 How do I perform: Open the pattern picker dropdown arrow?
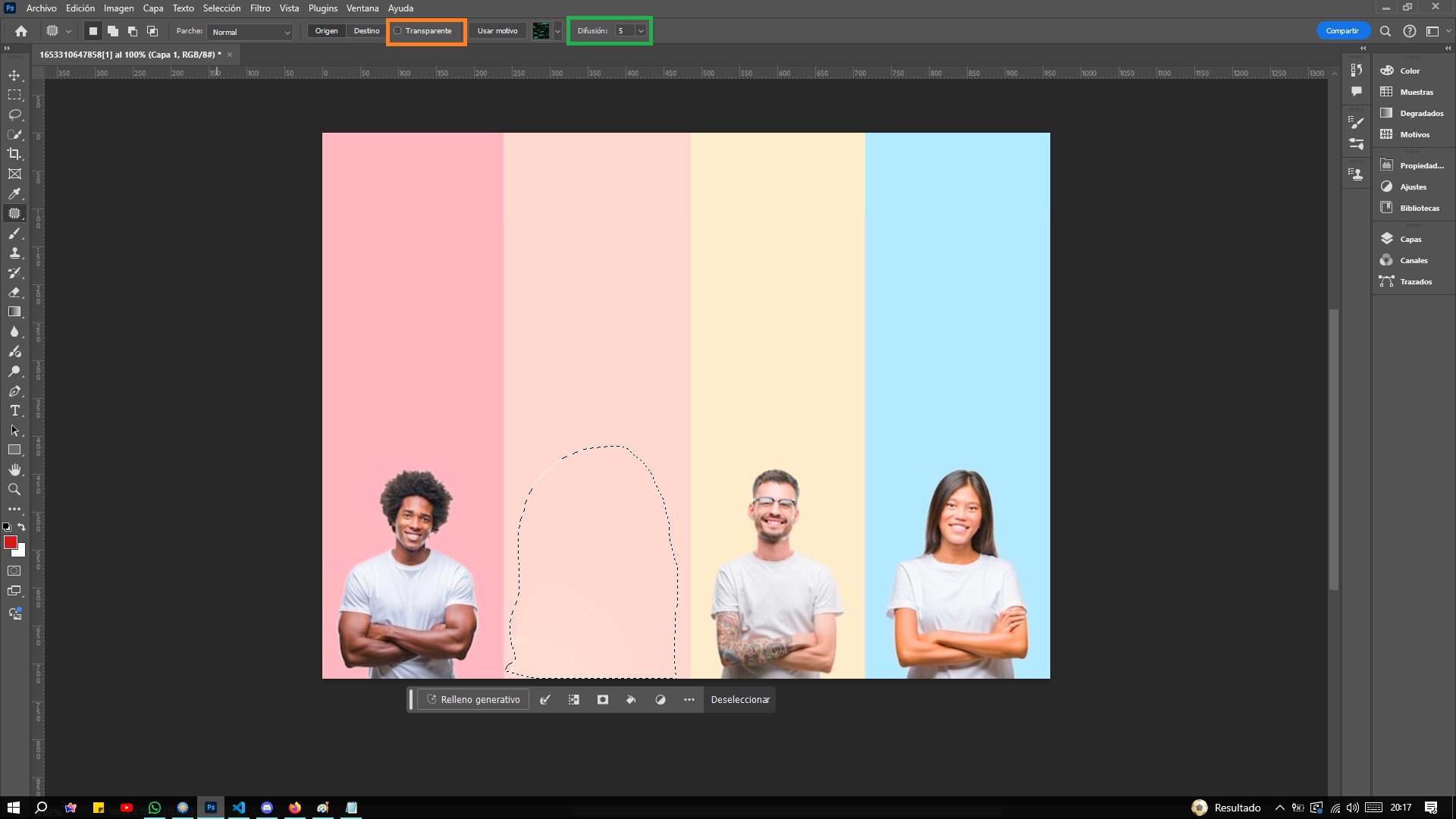557,31
